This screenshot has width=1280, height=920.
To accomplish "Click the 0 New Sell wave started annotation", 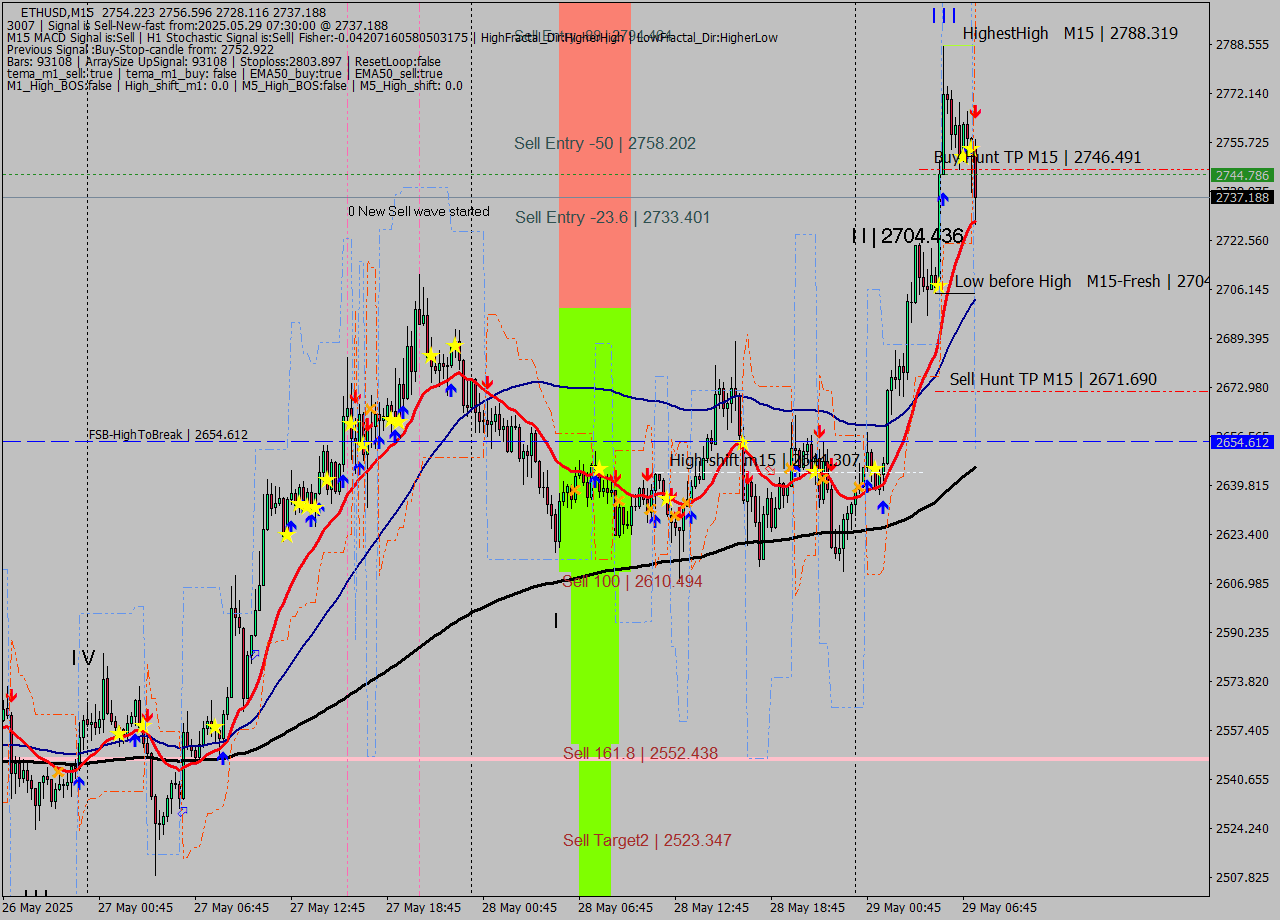I will point(419,211).
